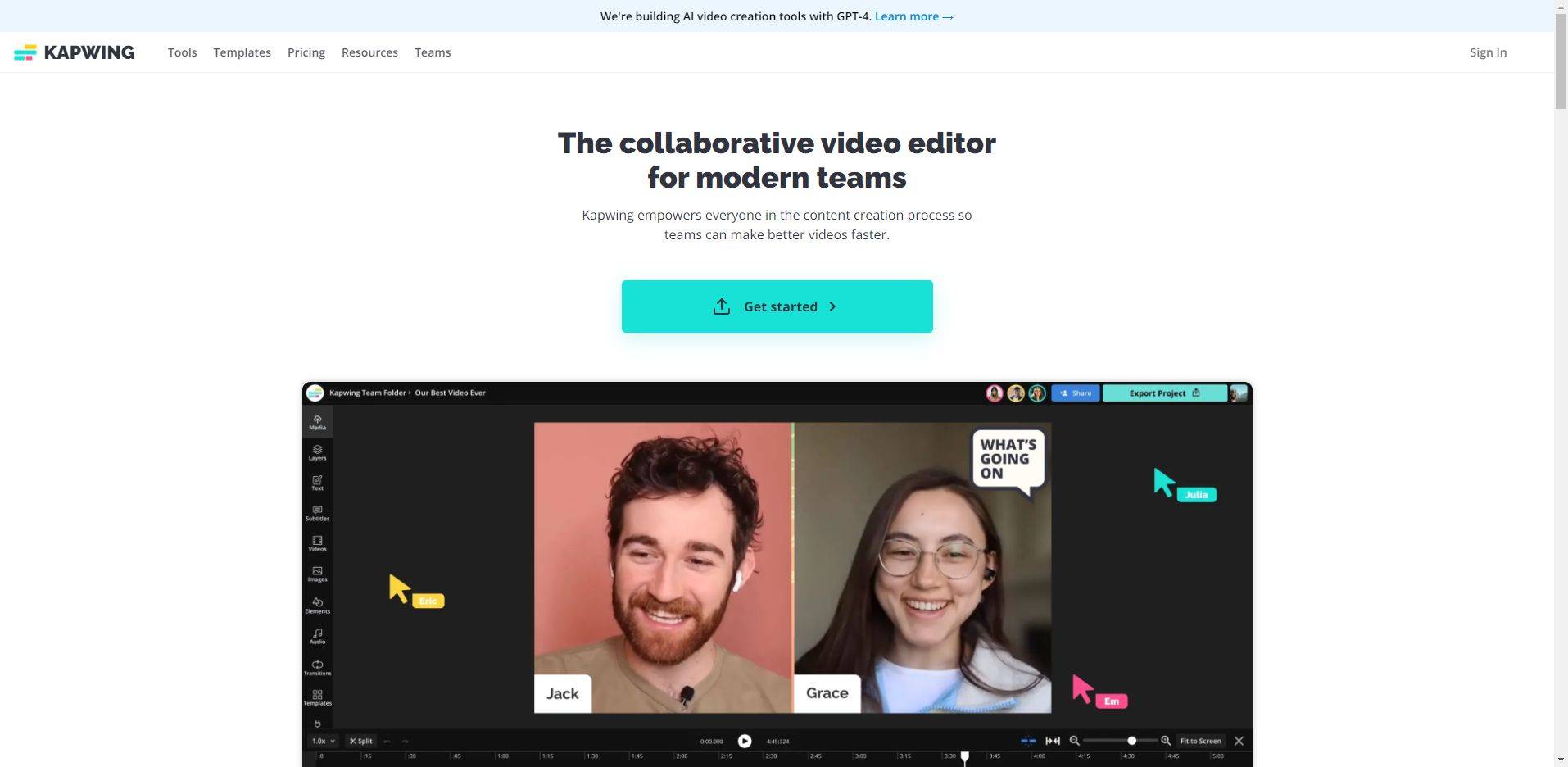Open the Images library icon
Viewport: 1568px width, 767px height.
coord(317,574)
